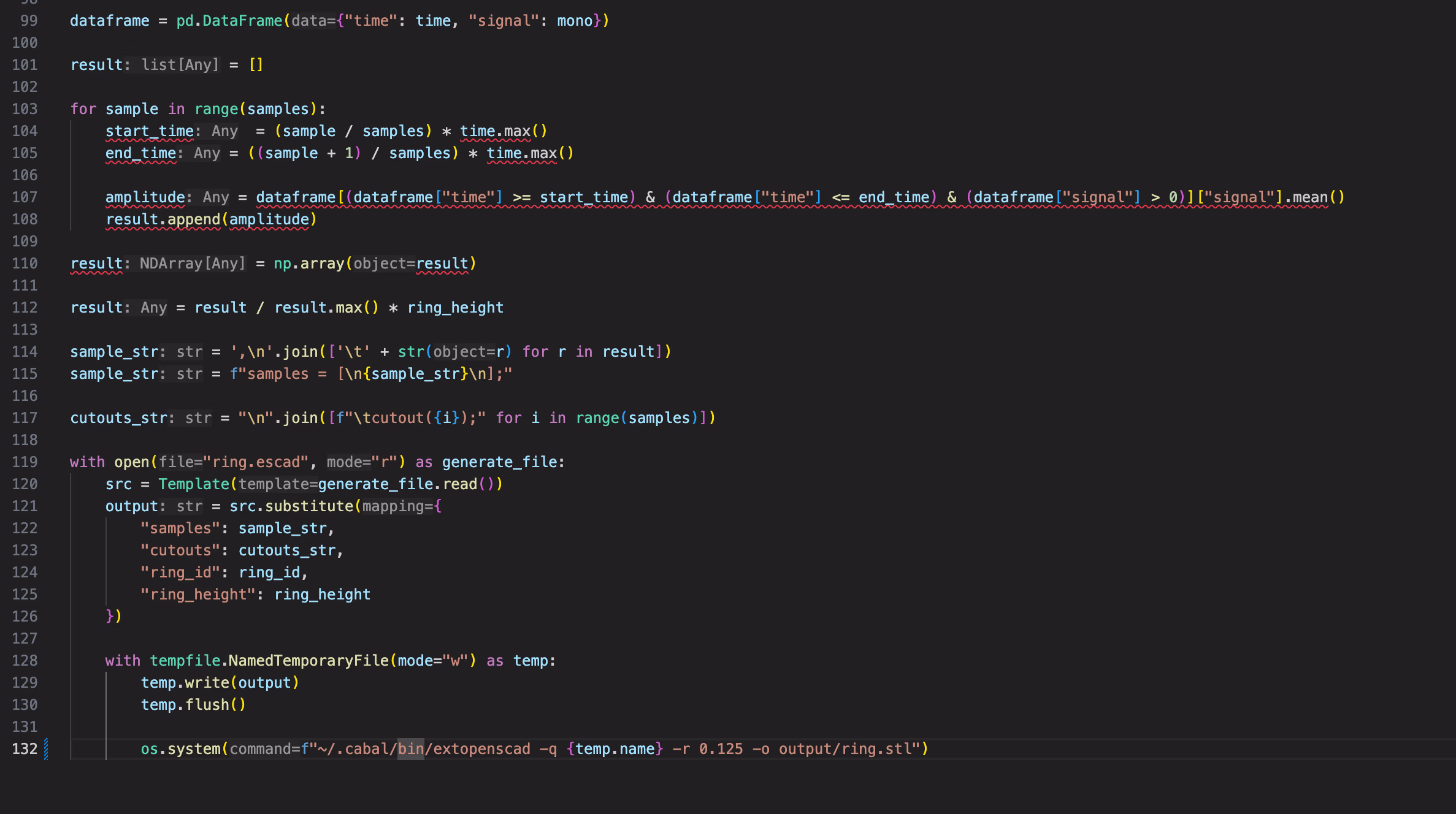Click the start_time variable declaration on line 104
Viewport: 1456px width, 814px height.
(x=149, y=131)
